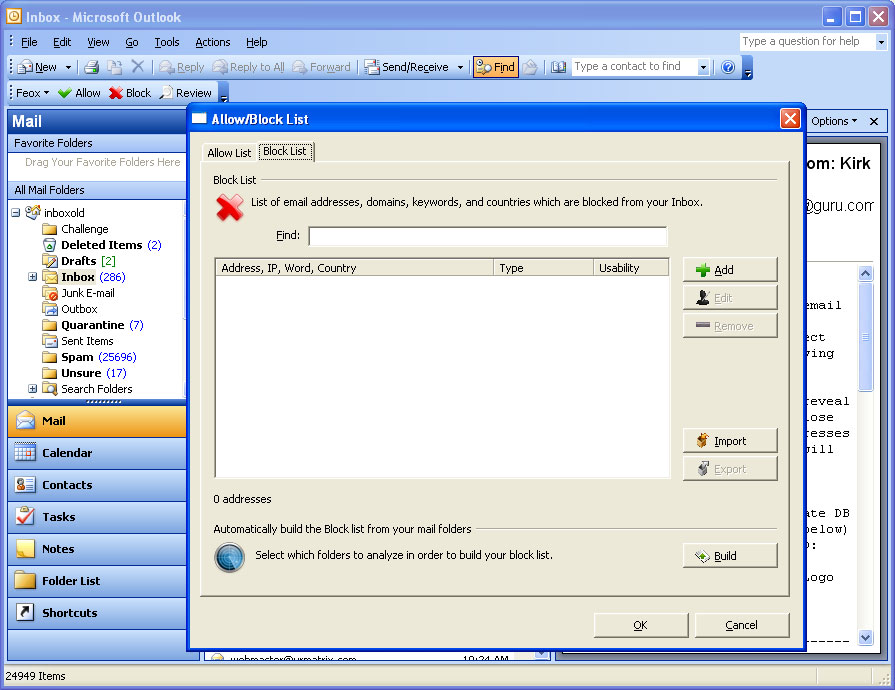Click the 'Type a contact to find' box

click(635, 67)
